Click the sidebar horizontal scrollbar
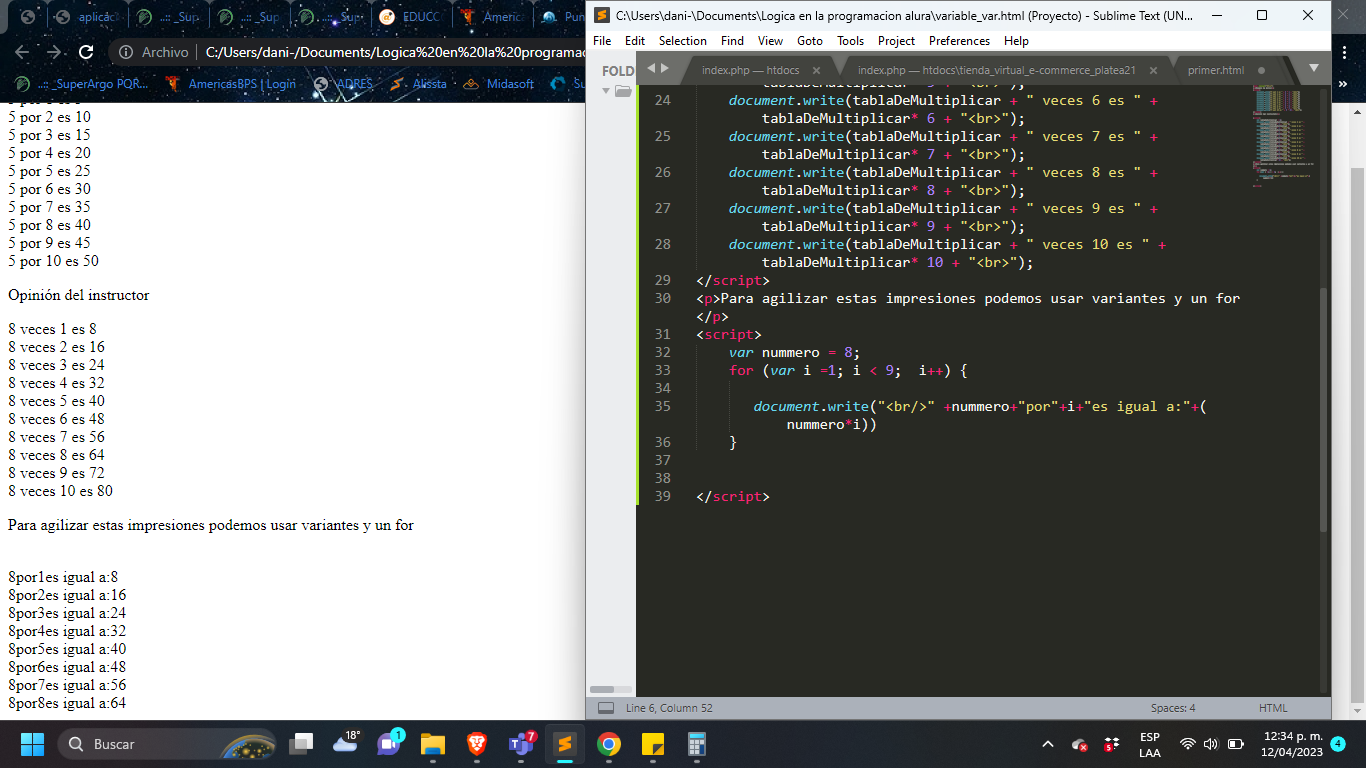 pos(602,689)
